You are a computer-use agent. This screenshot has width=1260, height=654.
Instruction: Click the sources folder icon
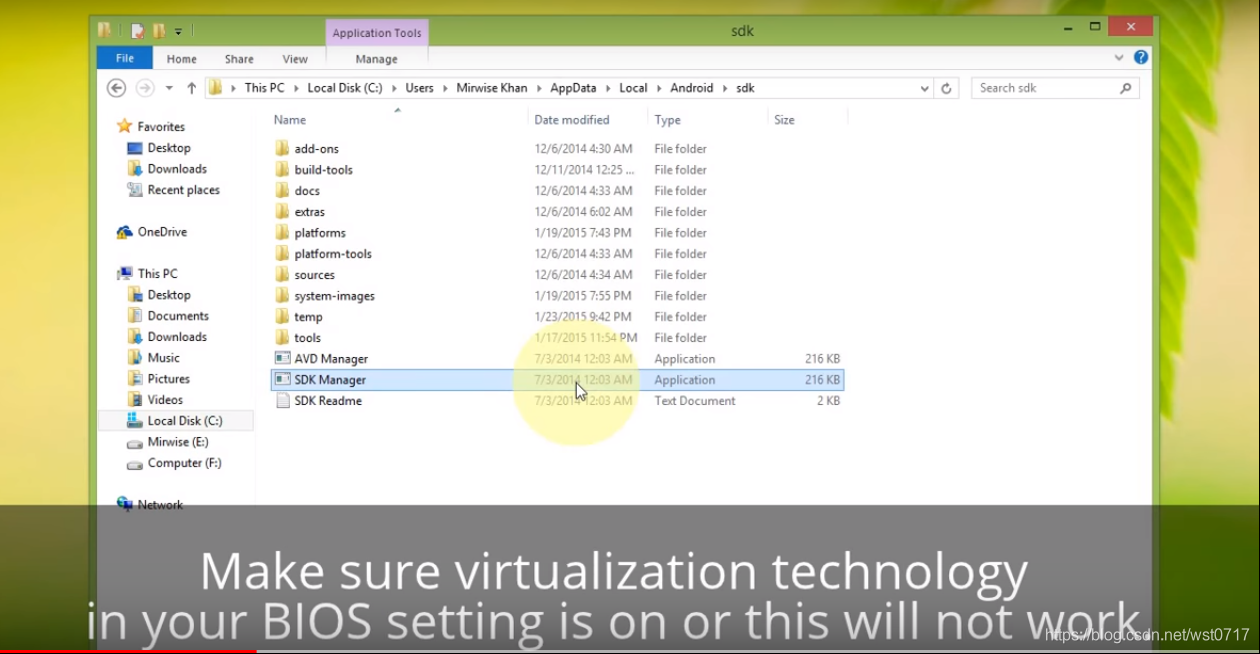[282, 275]
